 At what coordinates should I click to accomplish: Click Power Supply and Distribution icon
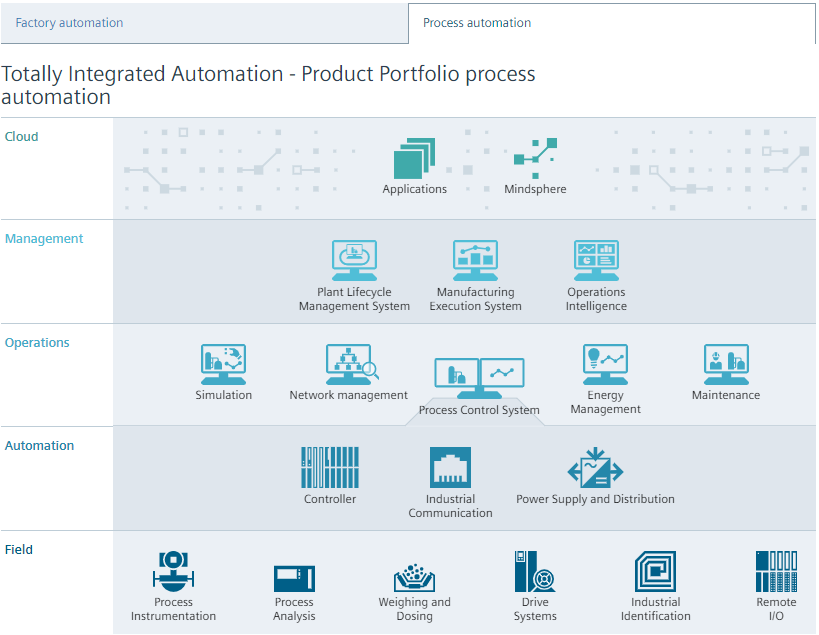[x=595, y=468]
